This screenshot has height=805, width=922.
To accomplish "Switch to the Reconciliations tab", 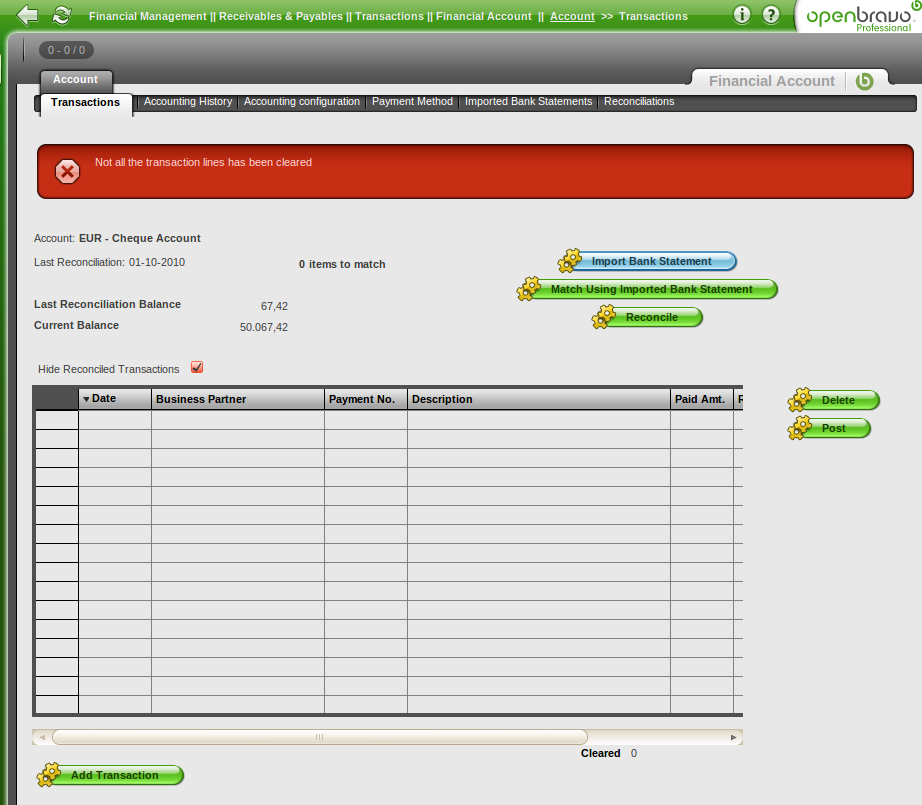I will pos(639,101).
